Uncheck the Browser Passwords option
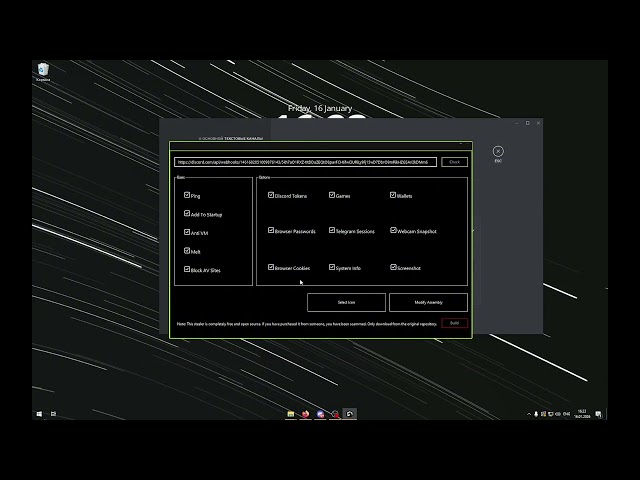640x480 pixels. click(271, 230)
